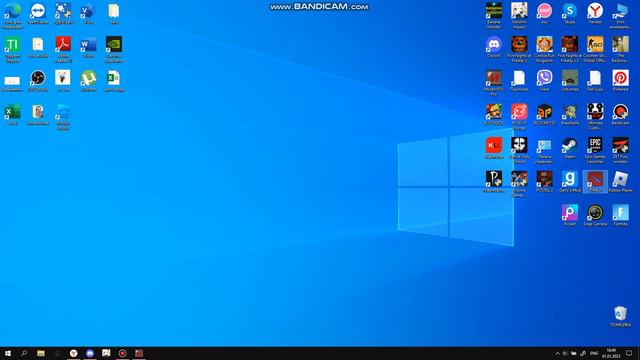Switch to Yandex browser in taskbar

pos(73,353)
